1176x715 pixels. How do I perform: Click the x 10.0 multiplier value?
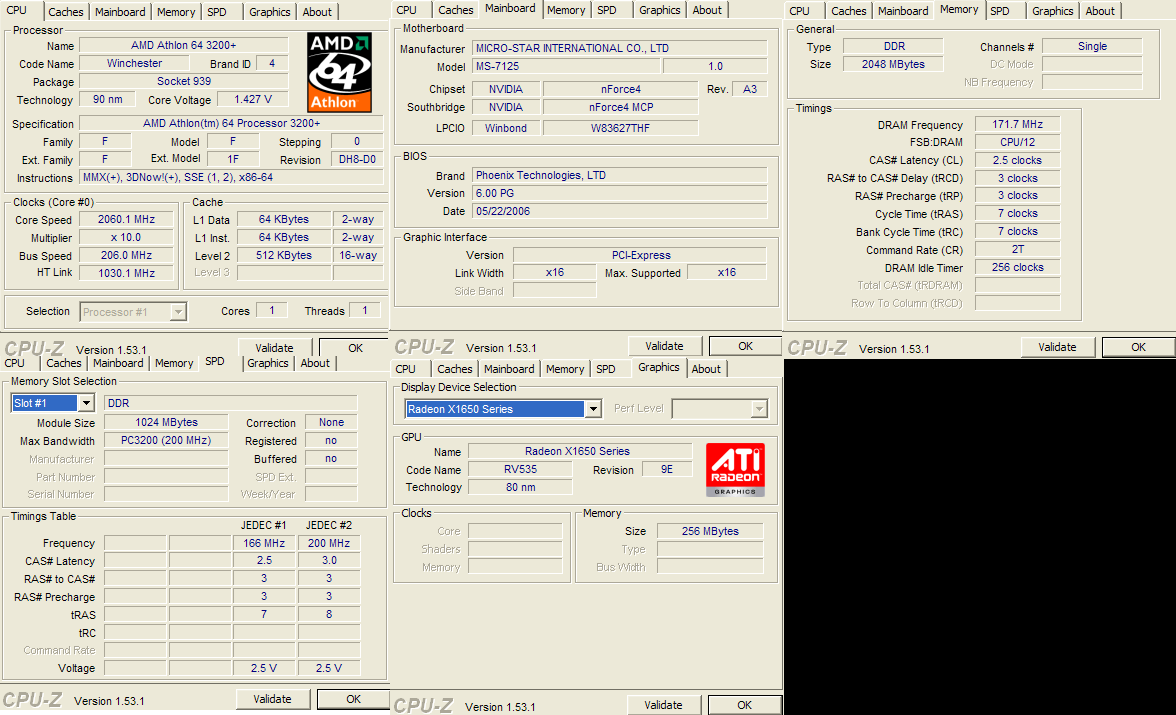point(126,238)
